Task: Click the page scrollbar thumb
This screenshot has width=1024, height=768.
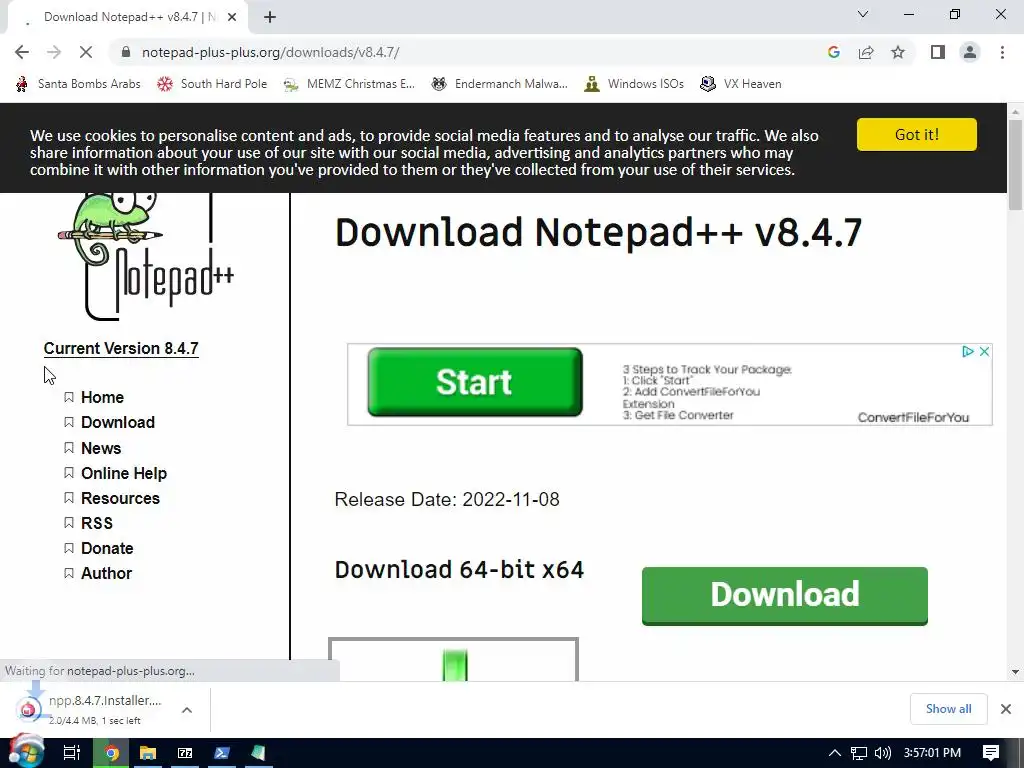Action: click(x=1015, y=165)
